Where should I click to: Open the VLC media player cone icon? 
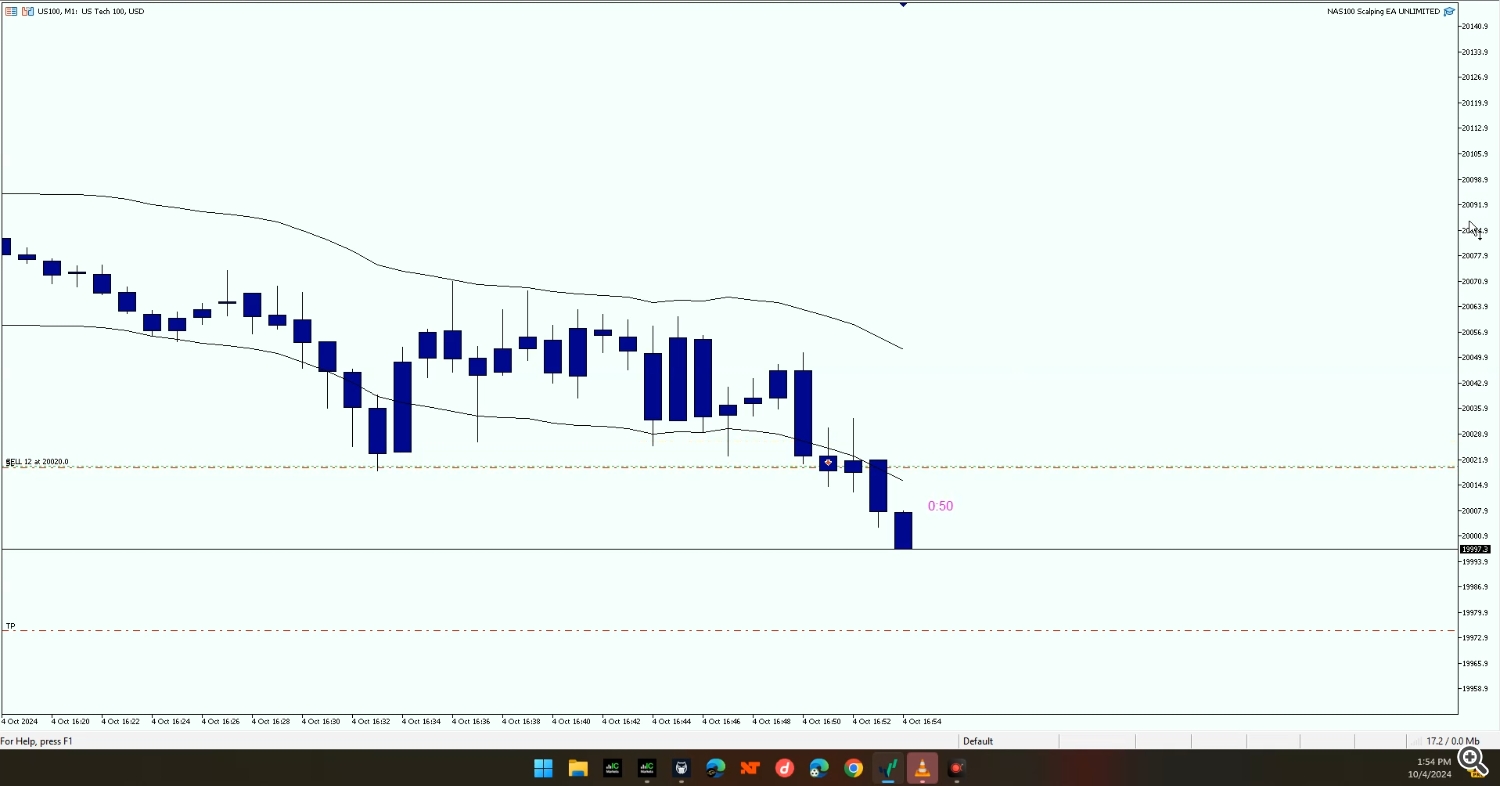click(922, 768)
